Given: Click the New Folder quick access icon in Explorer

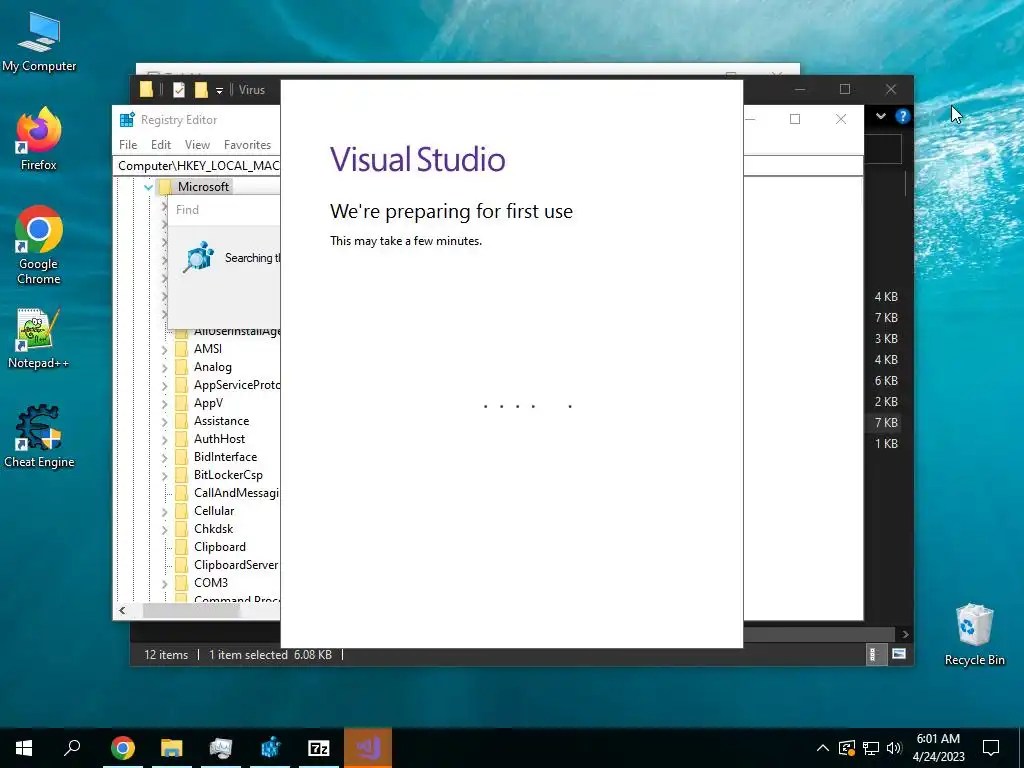Looking at the screenshot, I should (201, 90).
